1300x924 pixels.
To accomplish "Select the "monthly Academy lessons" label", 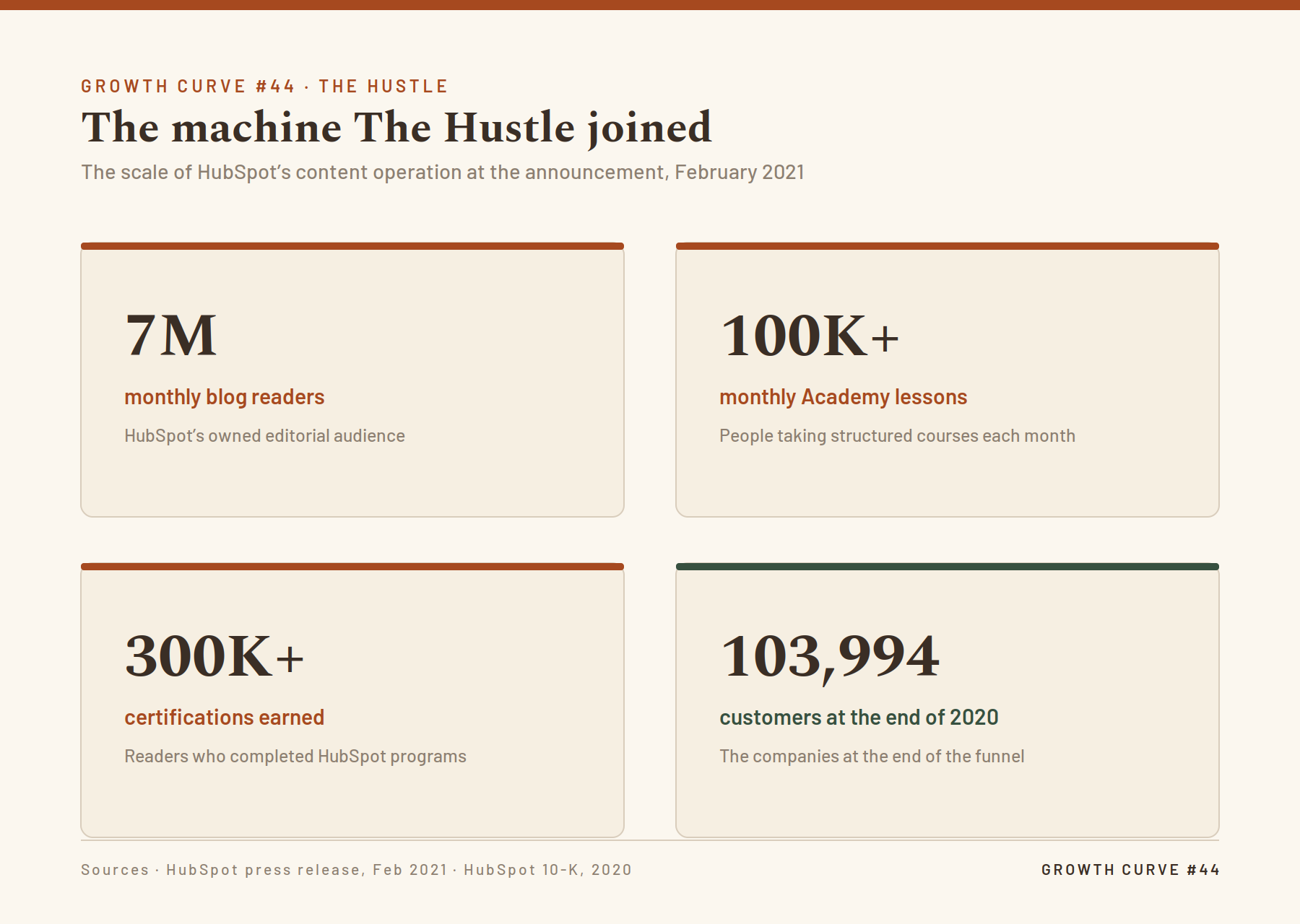I will [x=843, y=397].
